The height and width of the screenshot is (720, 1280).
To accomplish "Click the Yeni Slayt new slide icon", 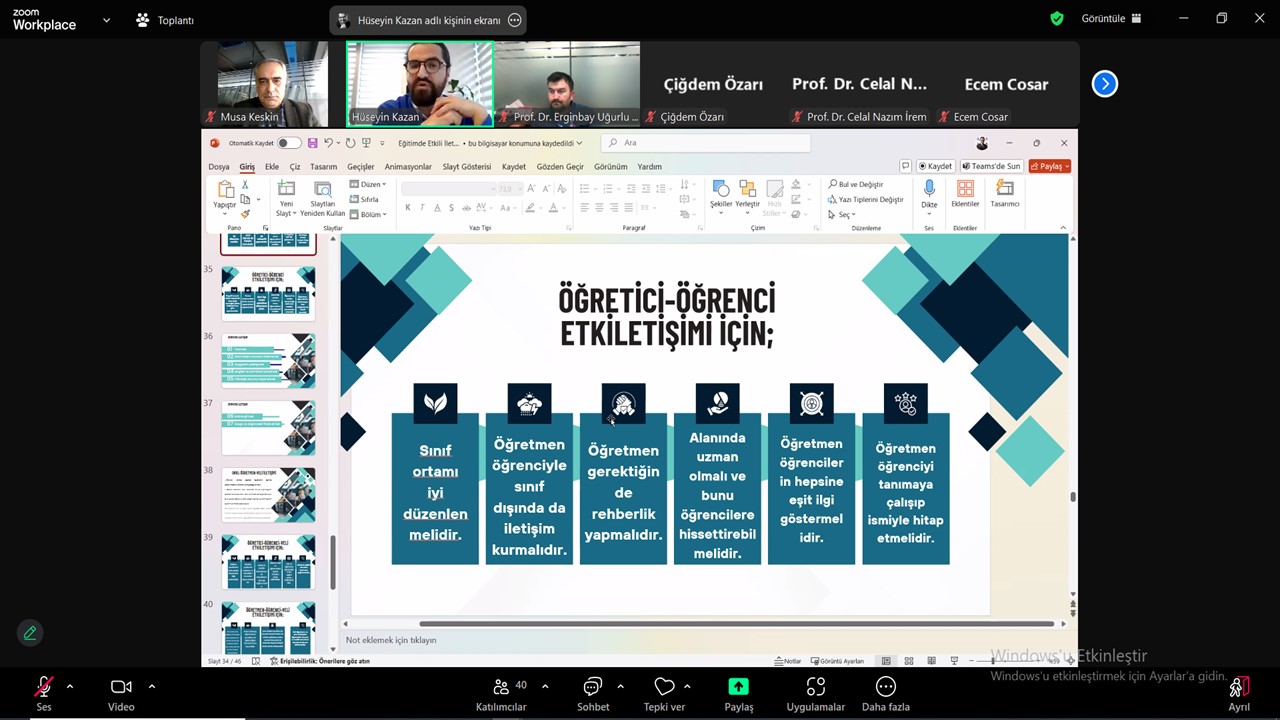I will [286, 189].
